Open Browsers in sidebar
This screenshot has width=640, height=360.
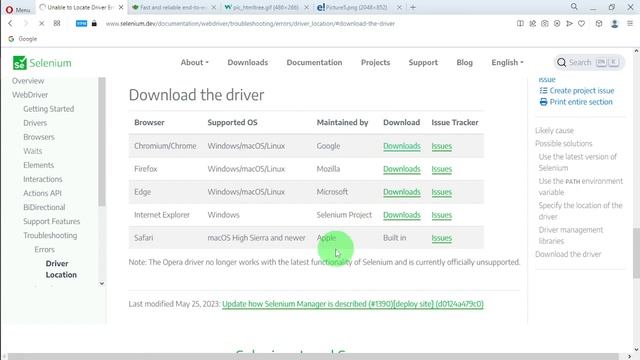pos(39,137)
